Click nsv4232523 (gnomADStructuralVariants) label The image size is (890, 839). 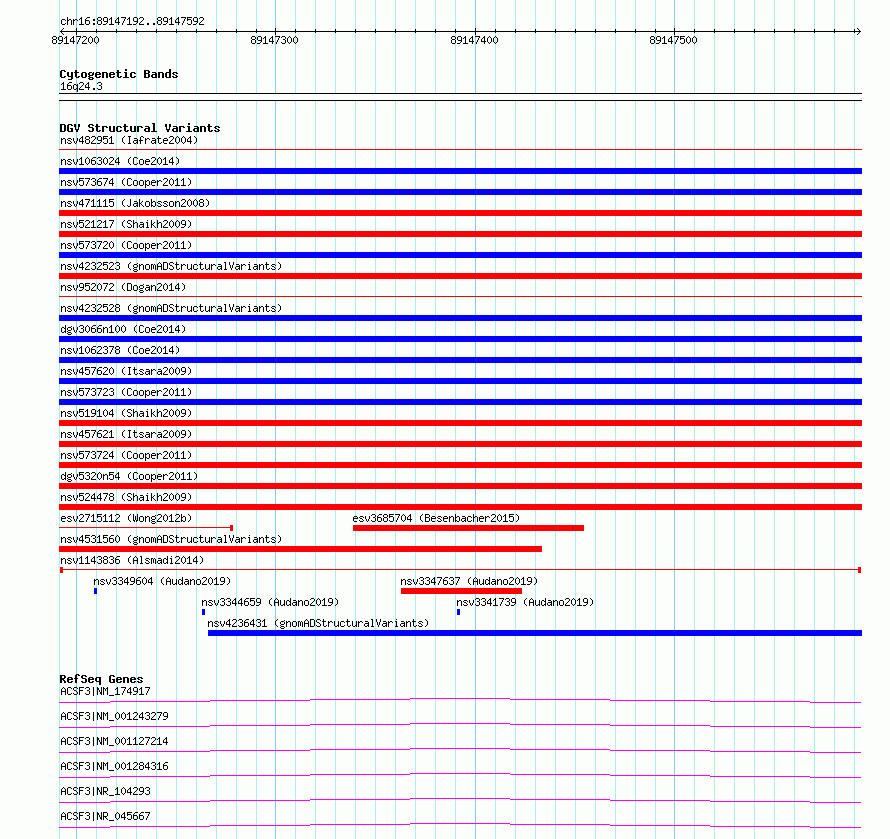171,266
